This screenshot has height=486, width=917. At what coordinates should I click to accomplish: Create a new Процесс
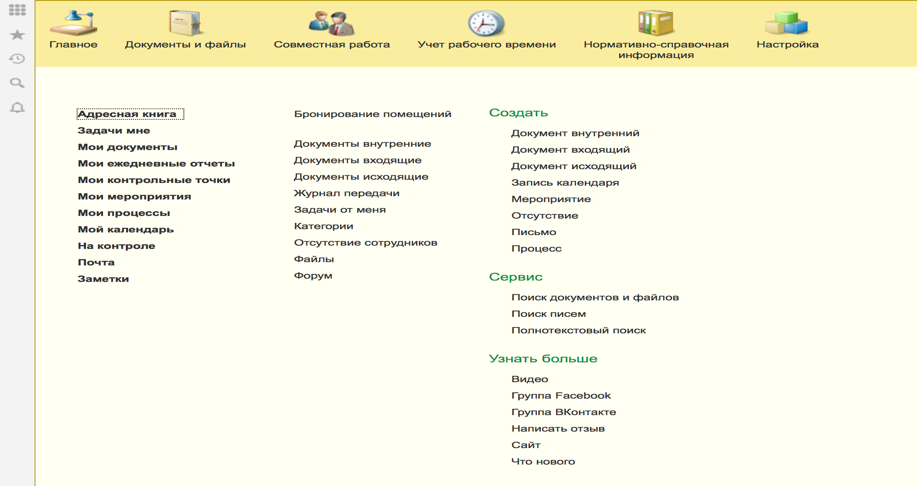coord(536,249)
